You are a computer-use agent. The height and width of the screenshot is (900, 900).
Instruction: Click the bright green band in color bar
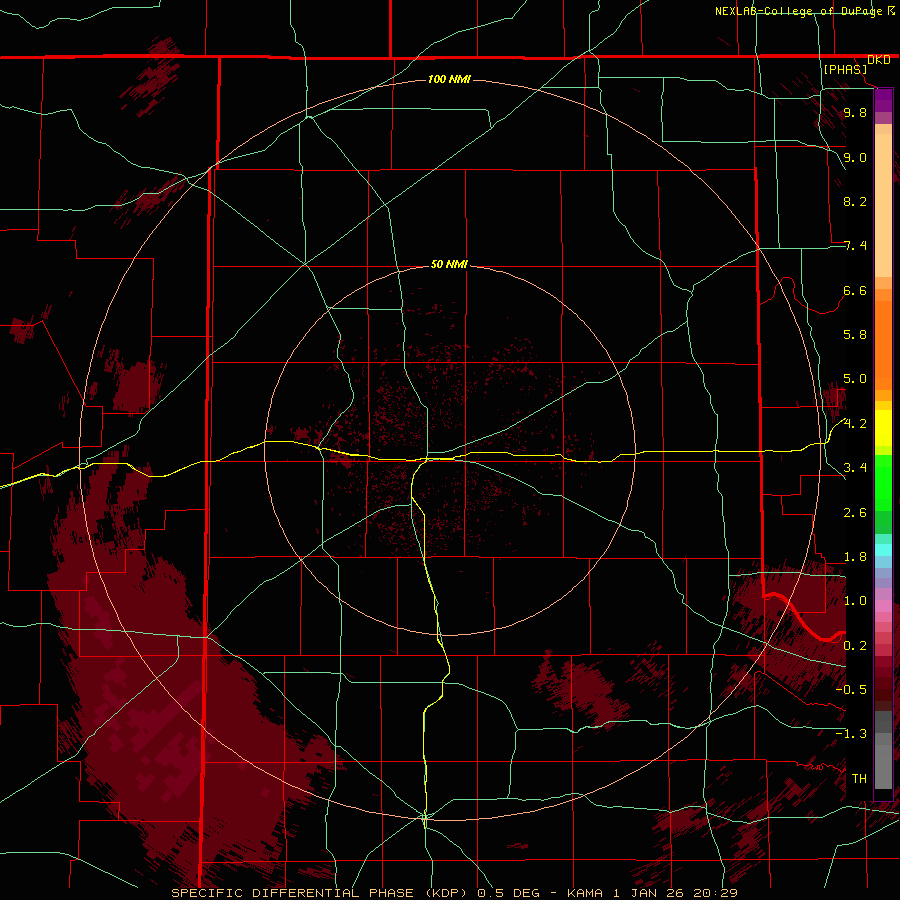click(x=883, y=481)
